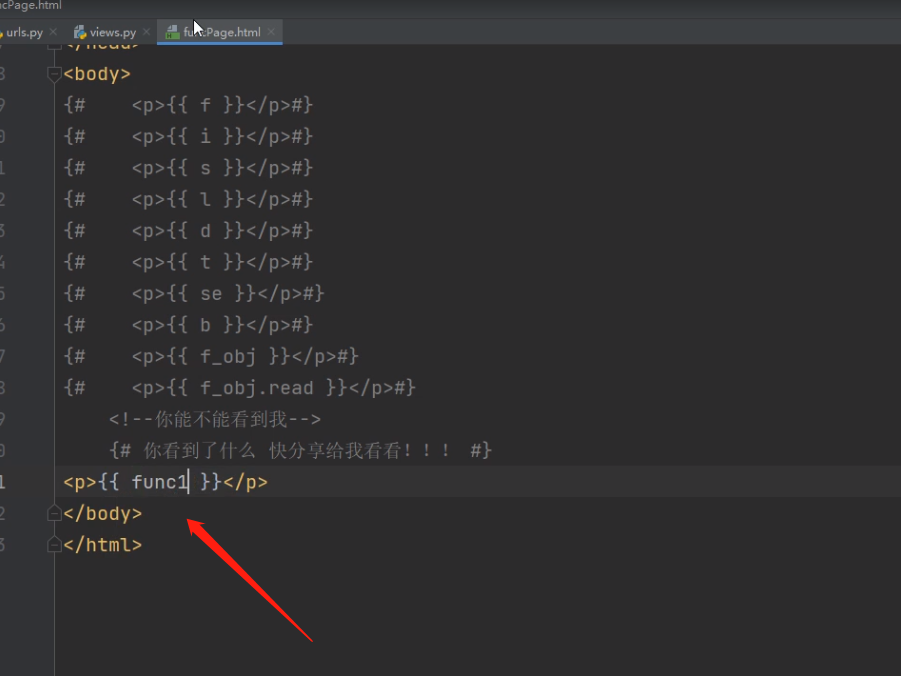Close the urls.py tab
This screenshot has width=901, height=676.
click(53, 32)
